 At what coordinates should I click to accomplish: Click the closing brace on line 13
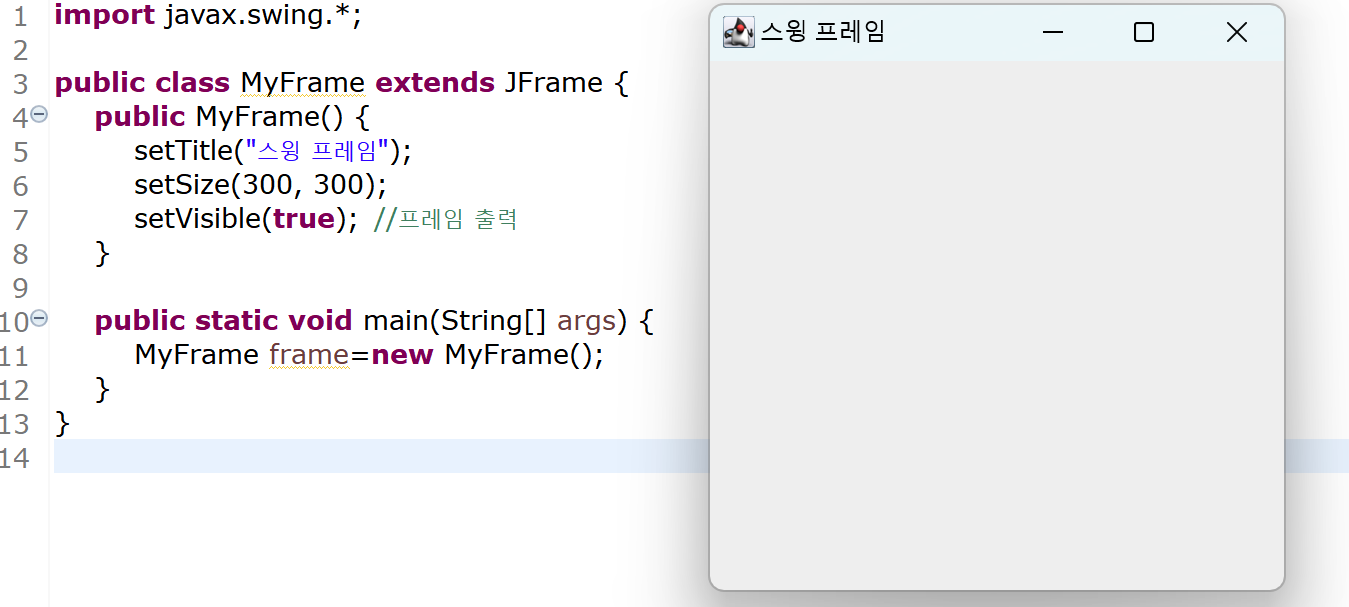point(62,423)
